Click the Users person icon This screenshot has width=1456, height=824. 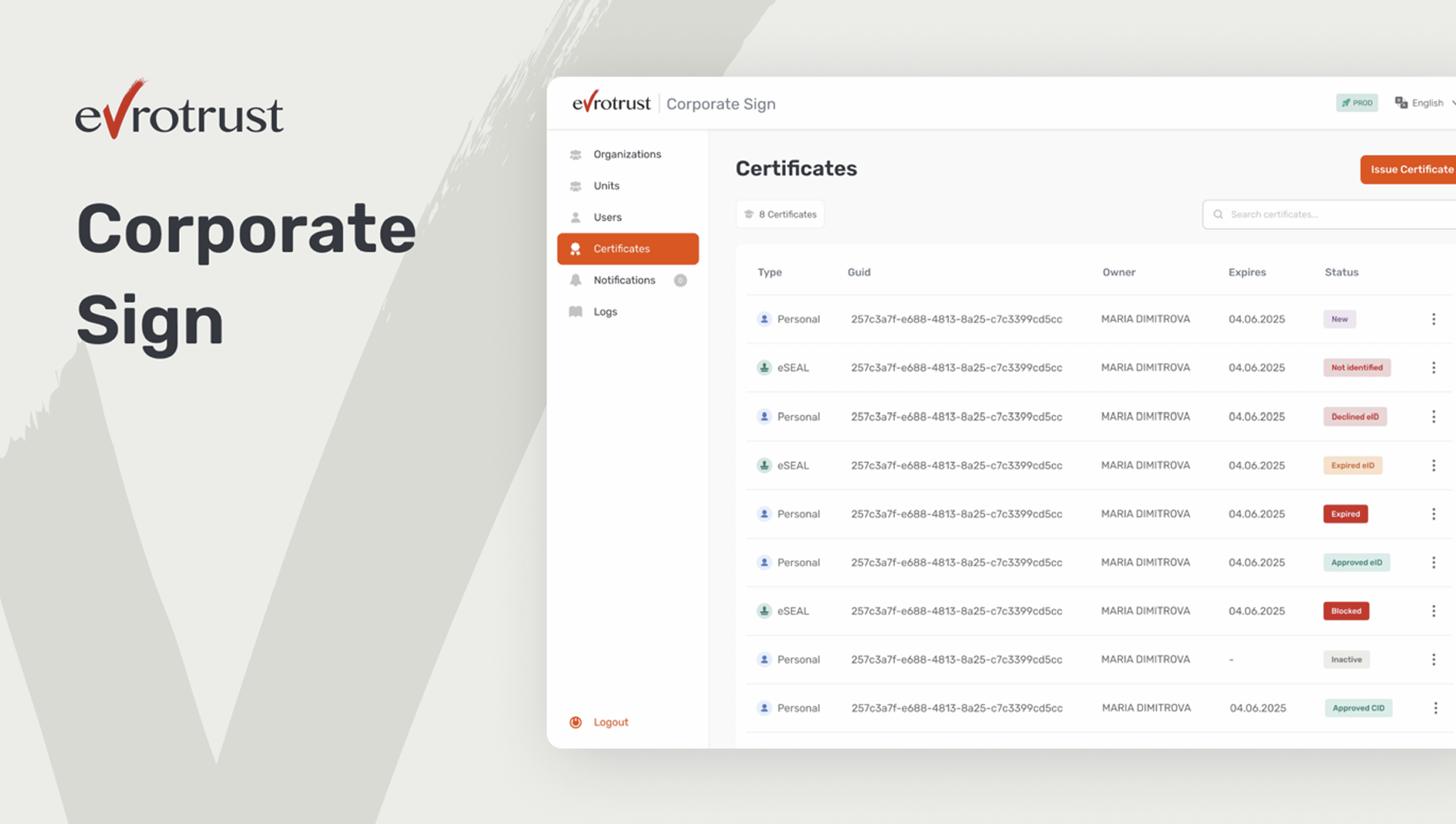pyautogui.click(x=576, y=217)
